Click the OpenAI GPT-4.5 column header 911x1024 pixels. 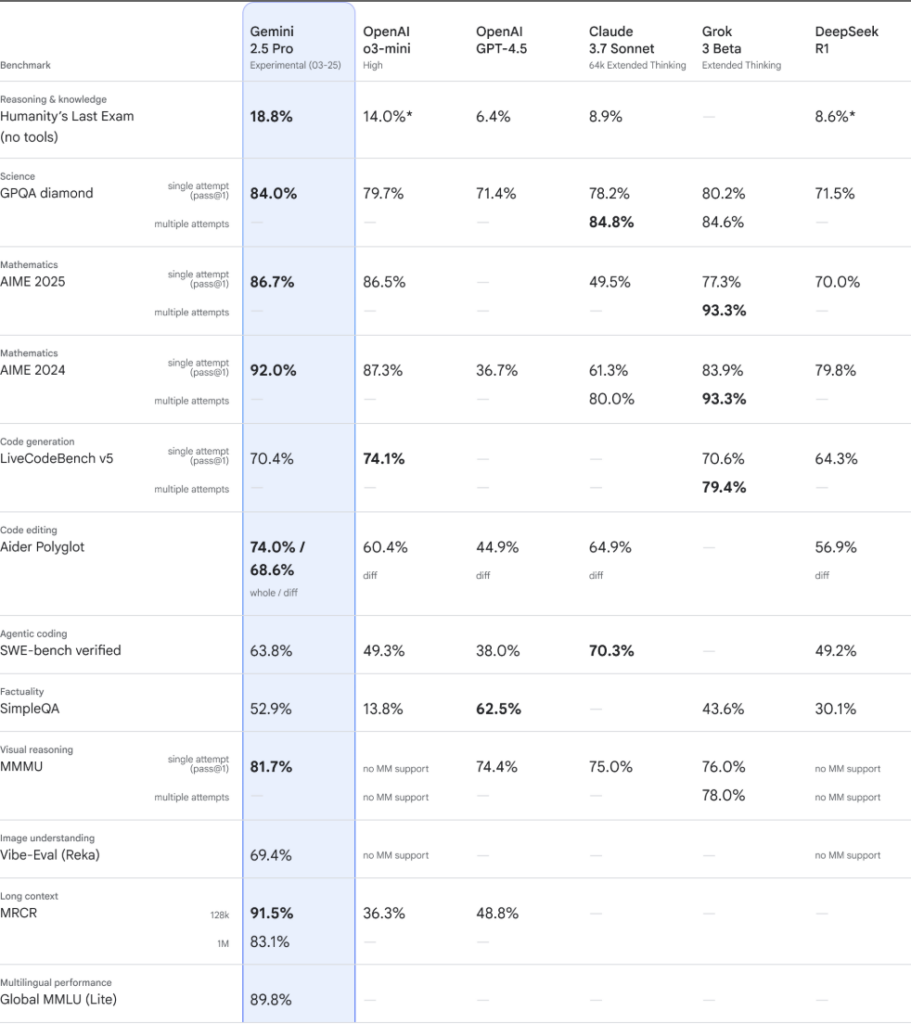click(x=501, y=40)
